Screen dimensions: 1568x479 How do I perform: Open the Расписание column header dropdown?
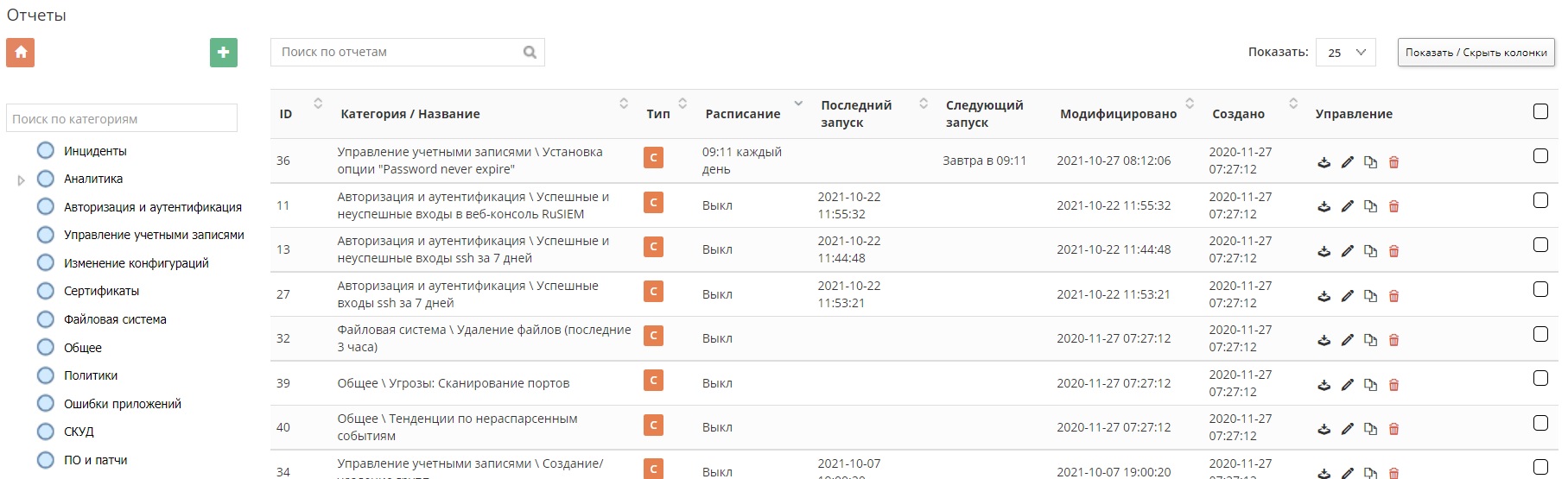[x=798, y=104]
